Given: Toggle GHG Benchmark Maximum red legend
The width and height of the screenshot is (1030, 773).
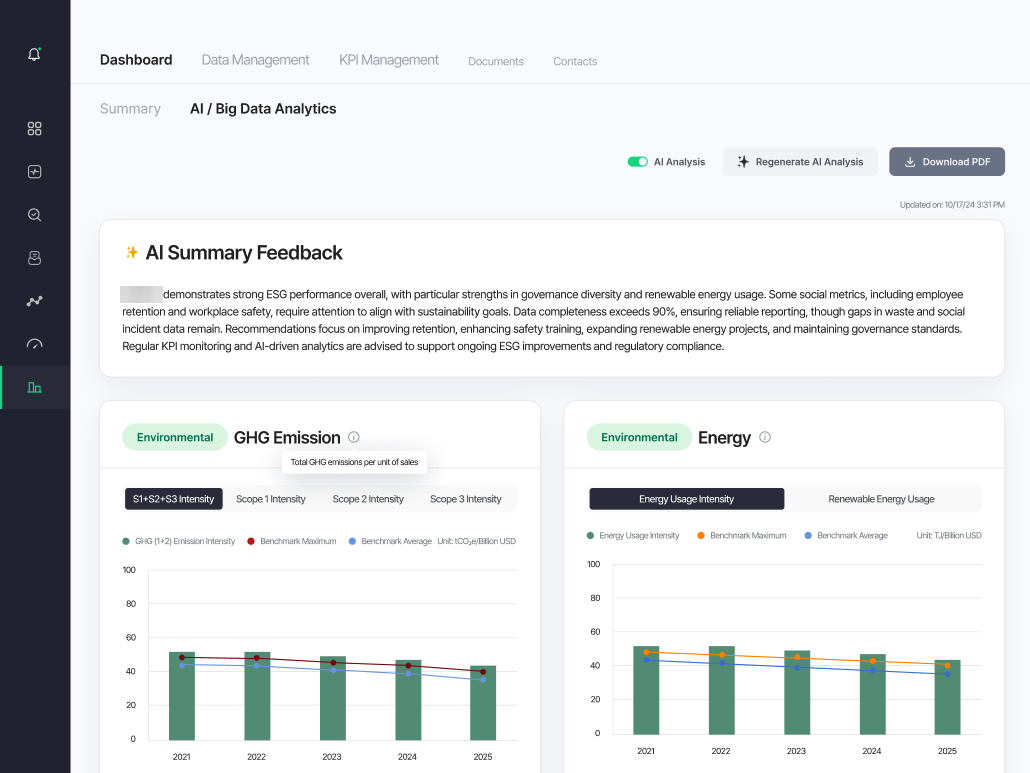Looking at the screenshot, I should coord(292,541).
